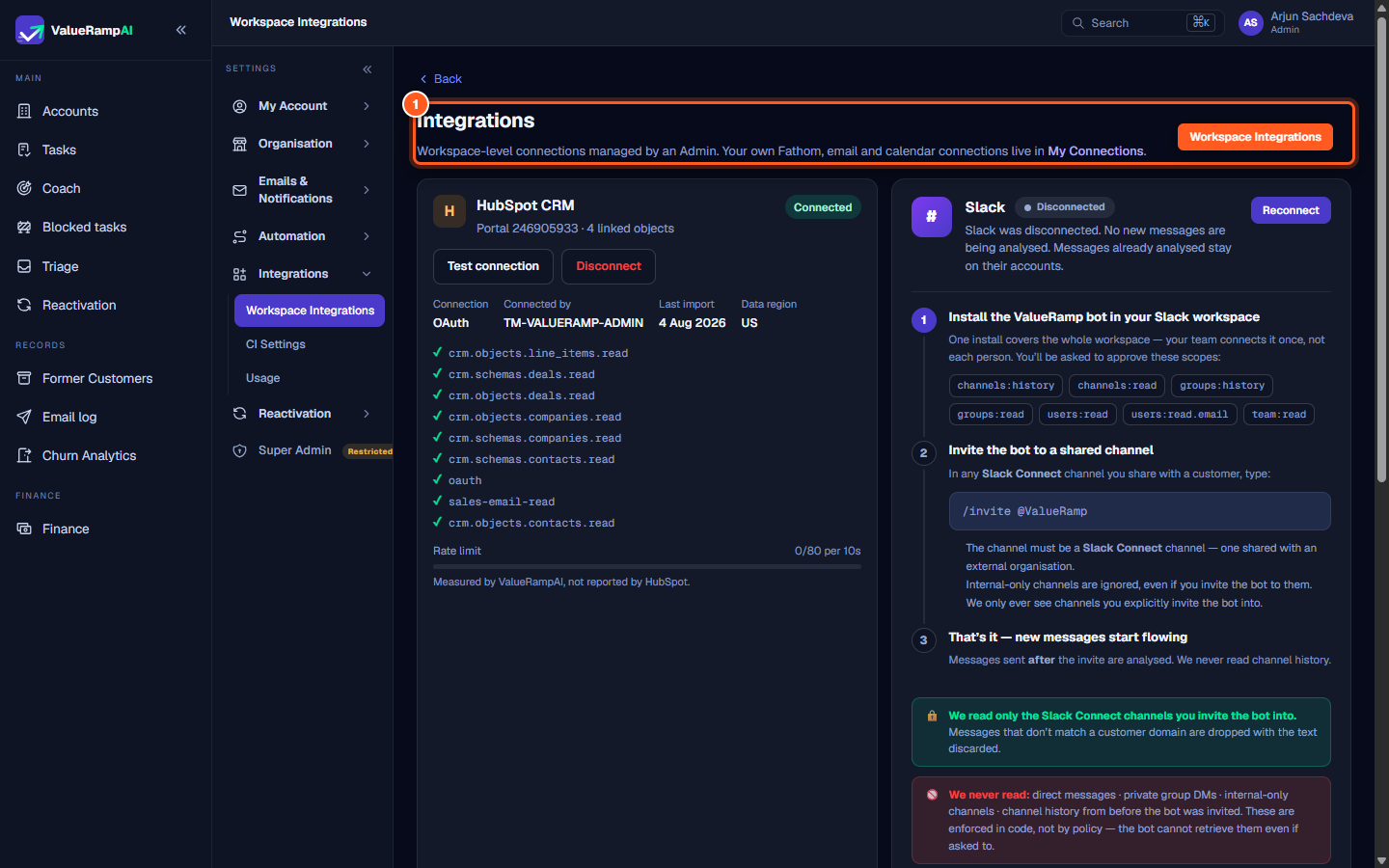Viewport: 1389px width, 868px height.
Task: Click the Integrations grid icon
Action: (x=239, y=274)
